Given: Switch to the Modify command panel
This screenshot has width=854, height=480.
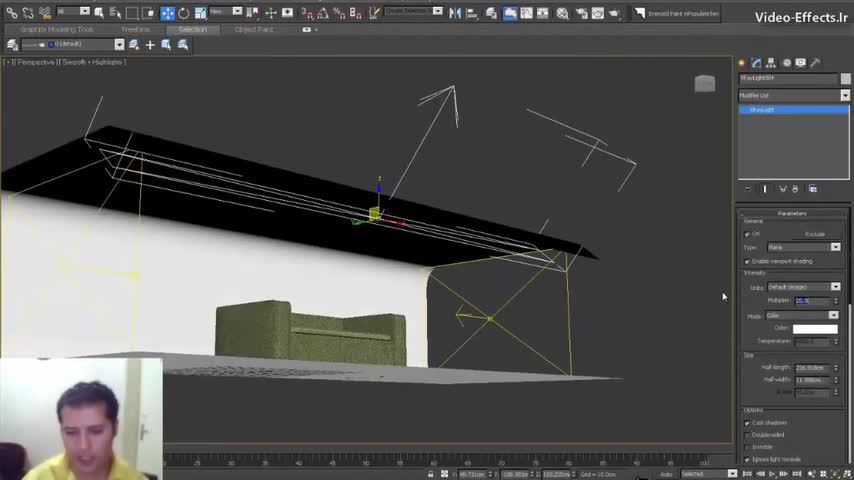Looking at the screenshot, I should point(756,63).
